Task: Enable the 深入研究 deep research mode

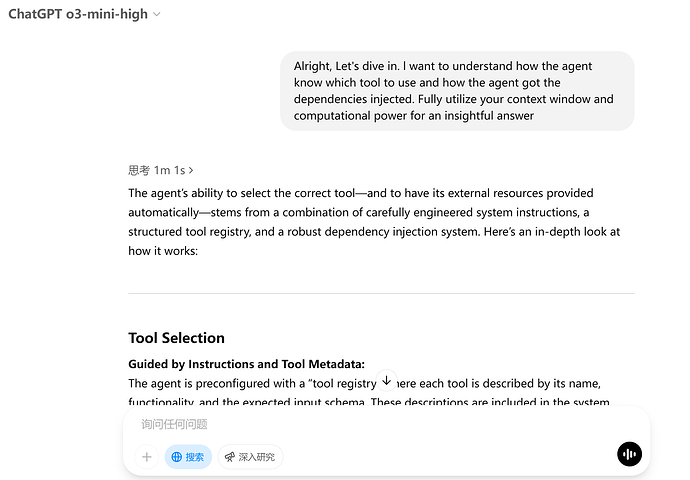Action: tap(250, 457)
